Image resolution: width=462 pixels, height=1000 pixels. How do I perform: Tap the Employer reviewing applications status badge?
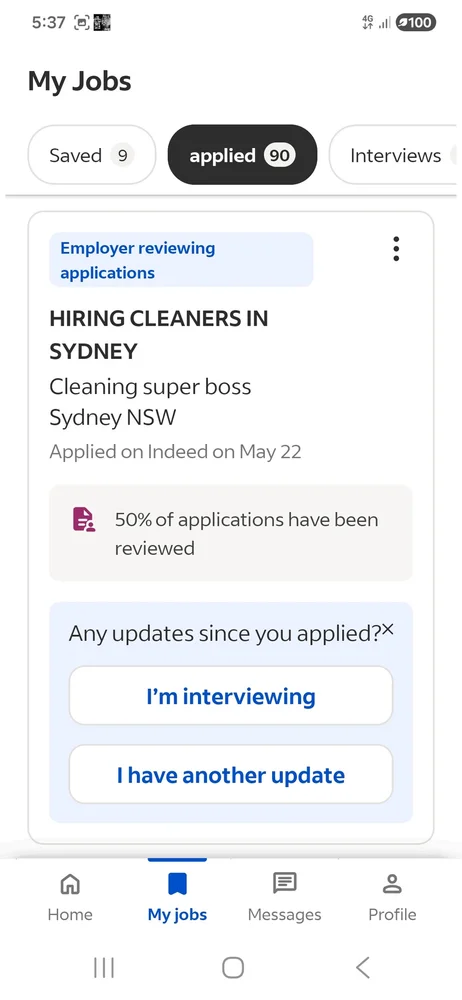(x=181, y=260)
